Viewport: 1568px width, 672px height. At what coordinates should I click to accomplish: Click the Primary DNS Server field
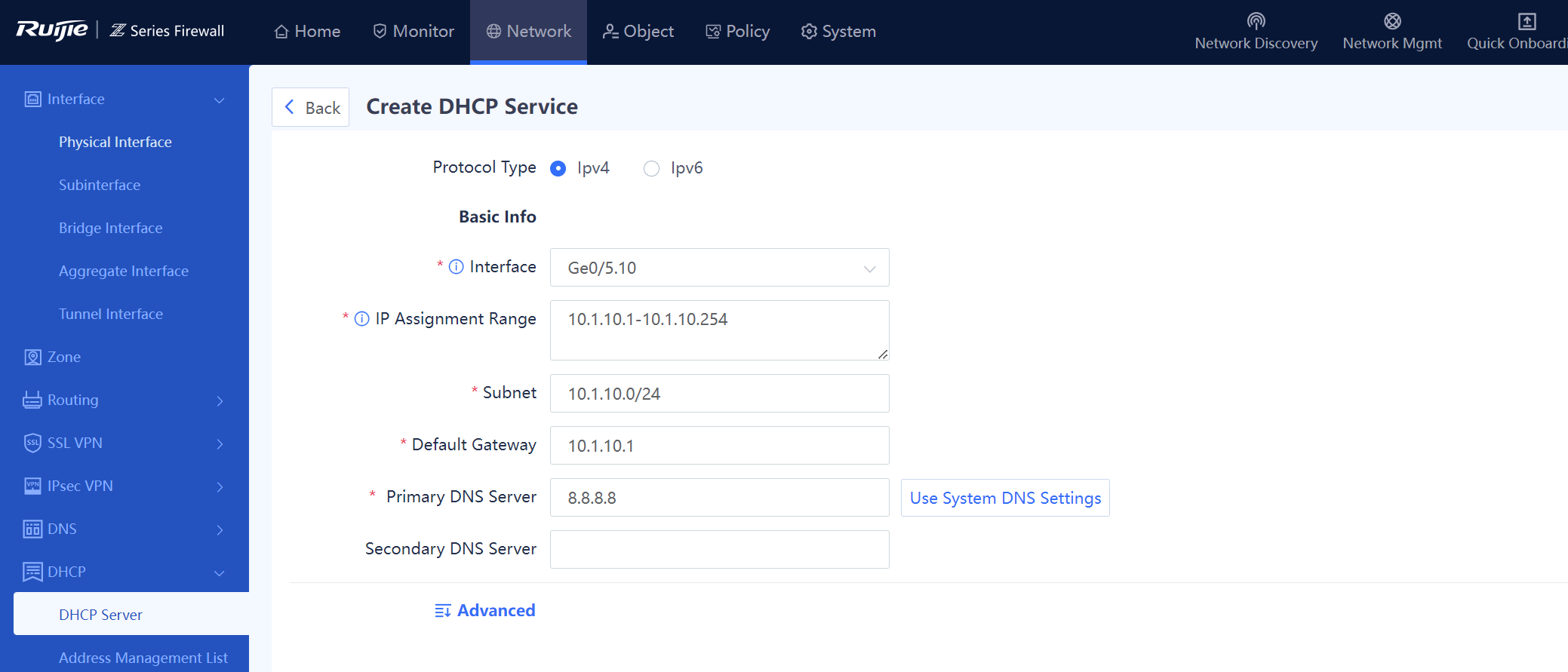[x=720, y=497]
